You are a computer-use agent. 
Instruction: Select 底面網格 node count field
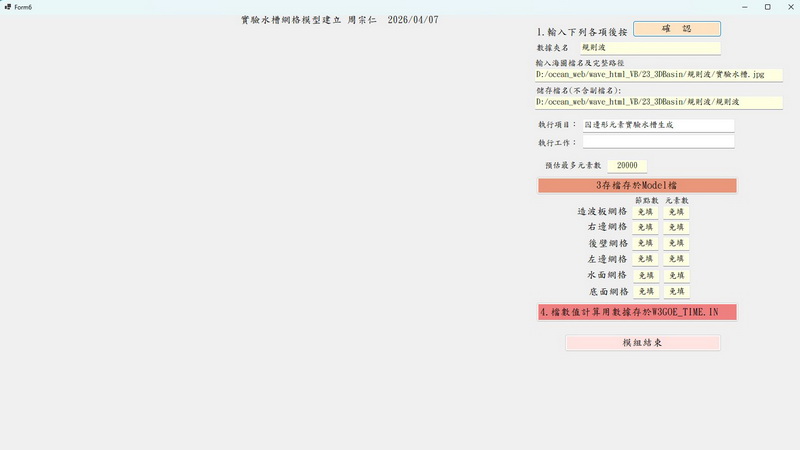[x=645, y=292]
